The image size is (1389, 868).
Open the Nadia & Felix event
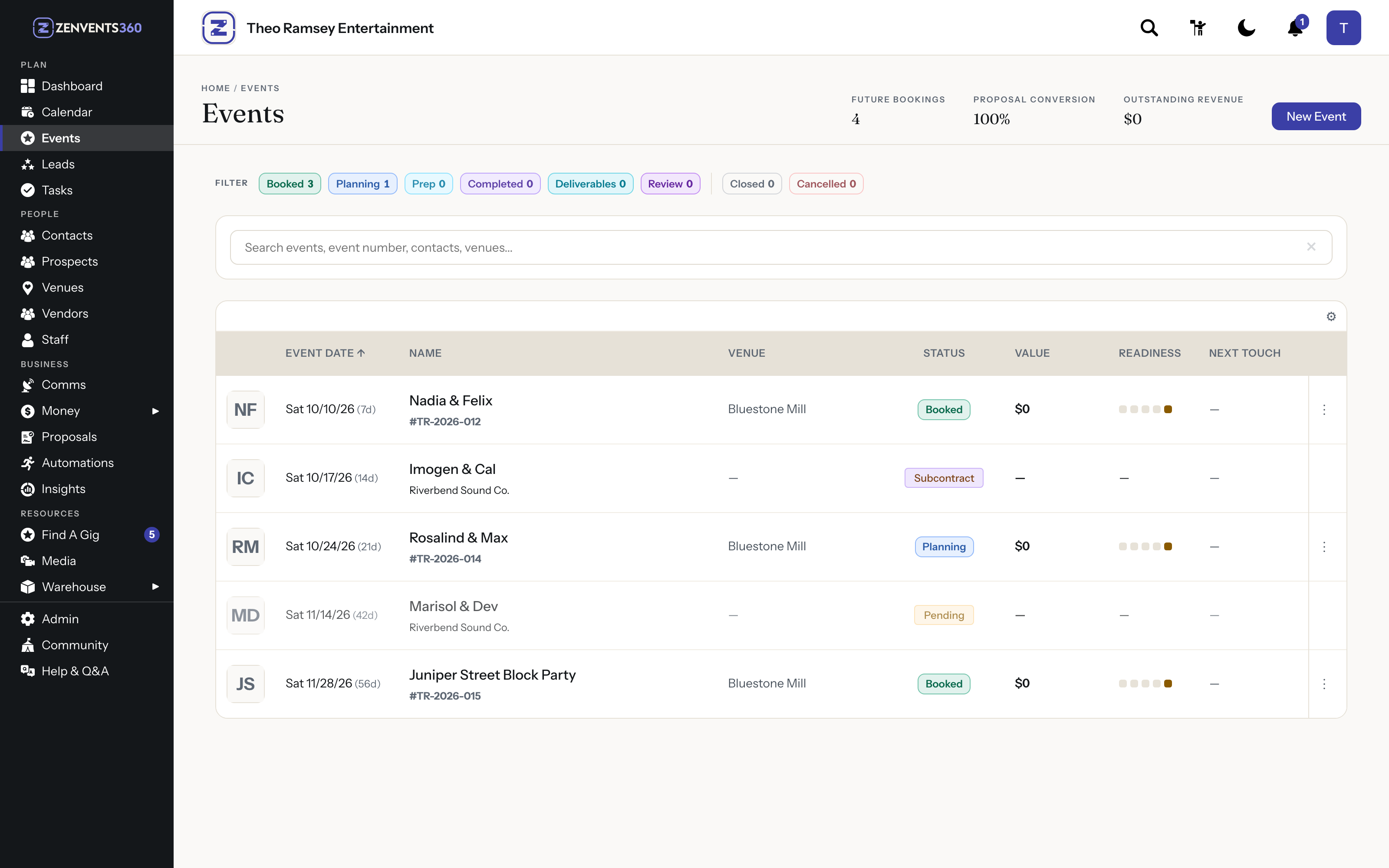451,401
